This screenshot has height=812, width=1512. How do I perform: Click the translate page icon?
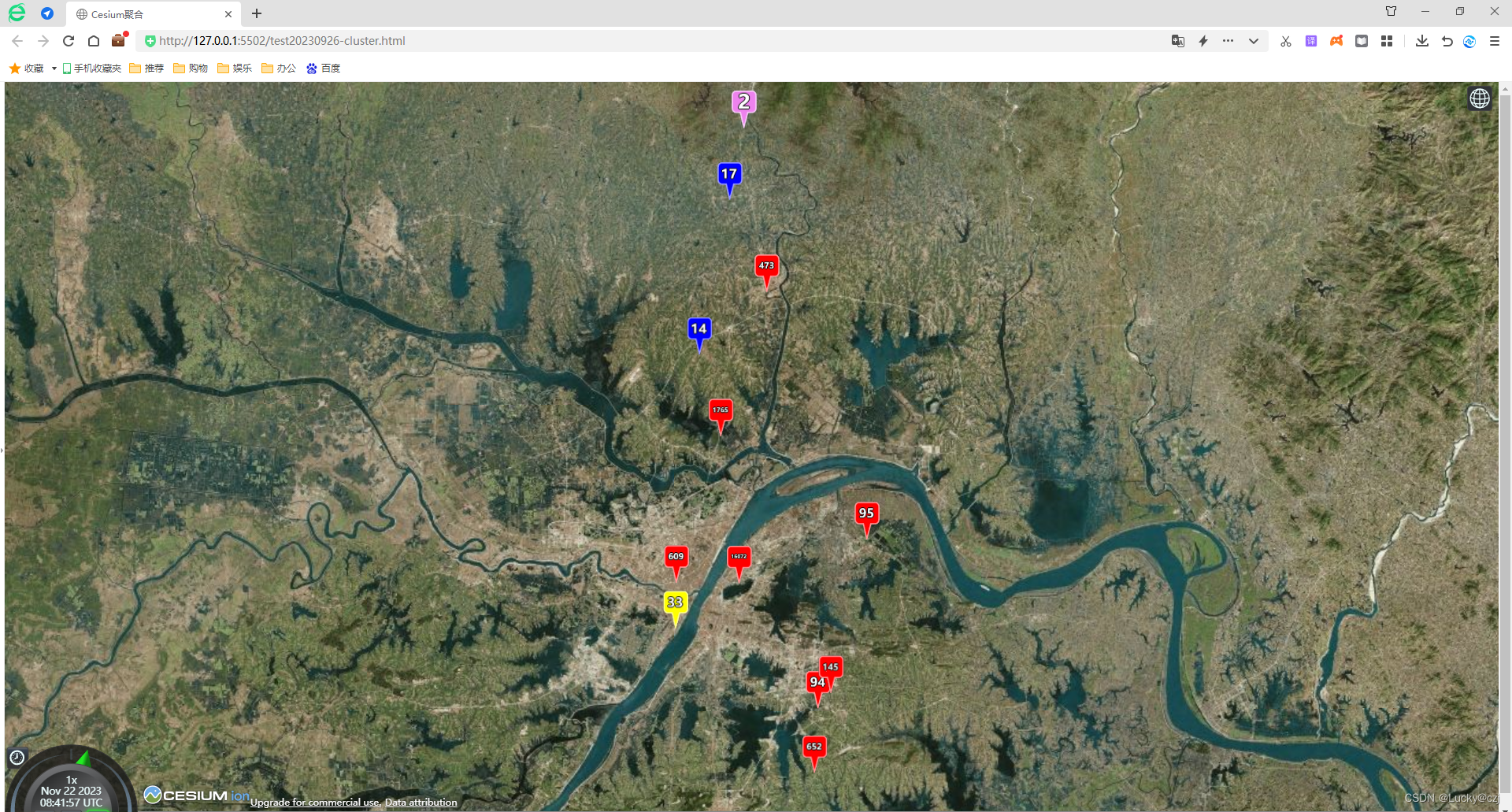coord(1178,41)
